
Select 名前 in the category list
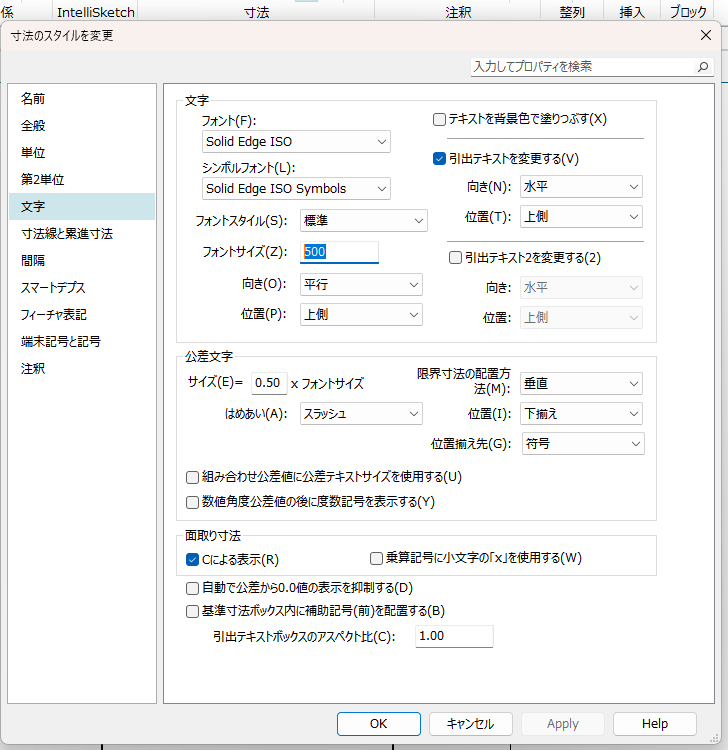(x=82, y=99)
